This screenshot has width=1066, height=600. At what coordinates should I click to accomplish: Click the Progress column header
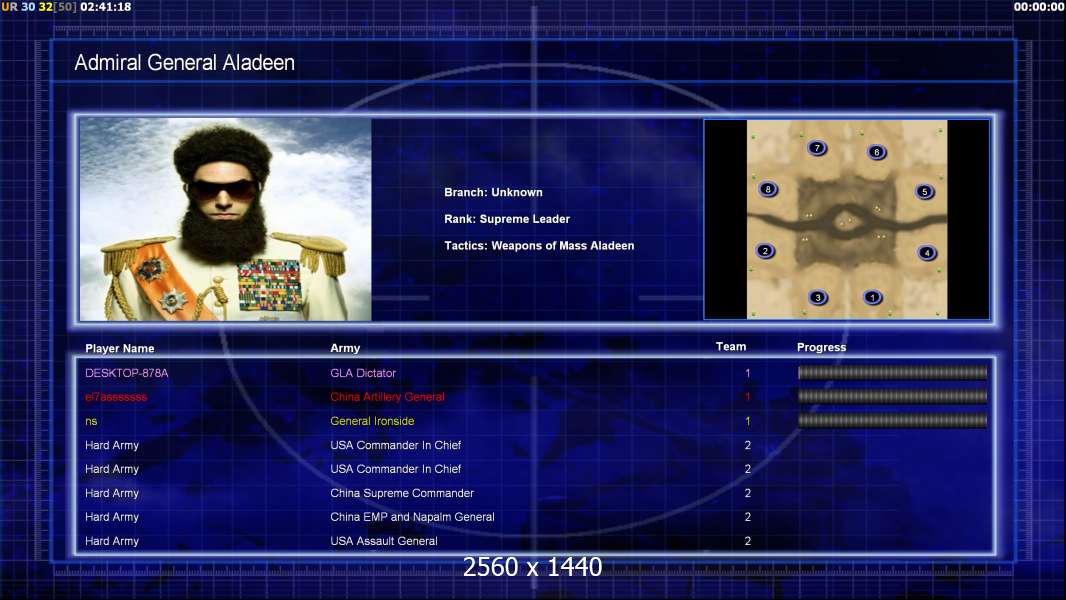[x=821, y=347]
